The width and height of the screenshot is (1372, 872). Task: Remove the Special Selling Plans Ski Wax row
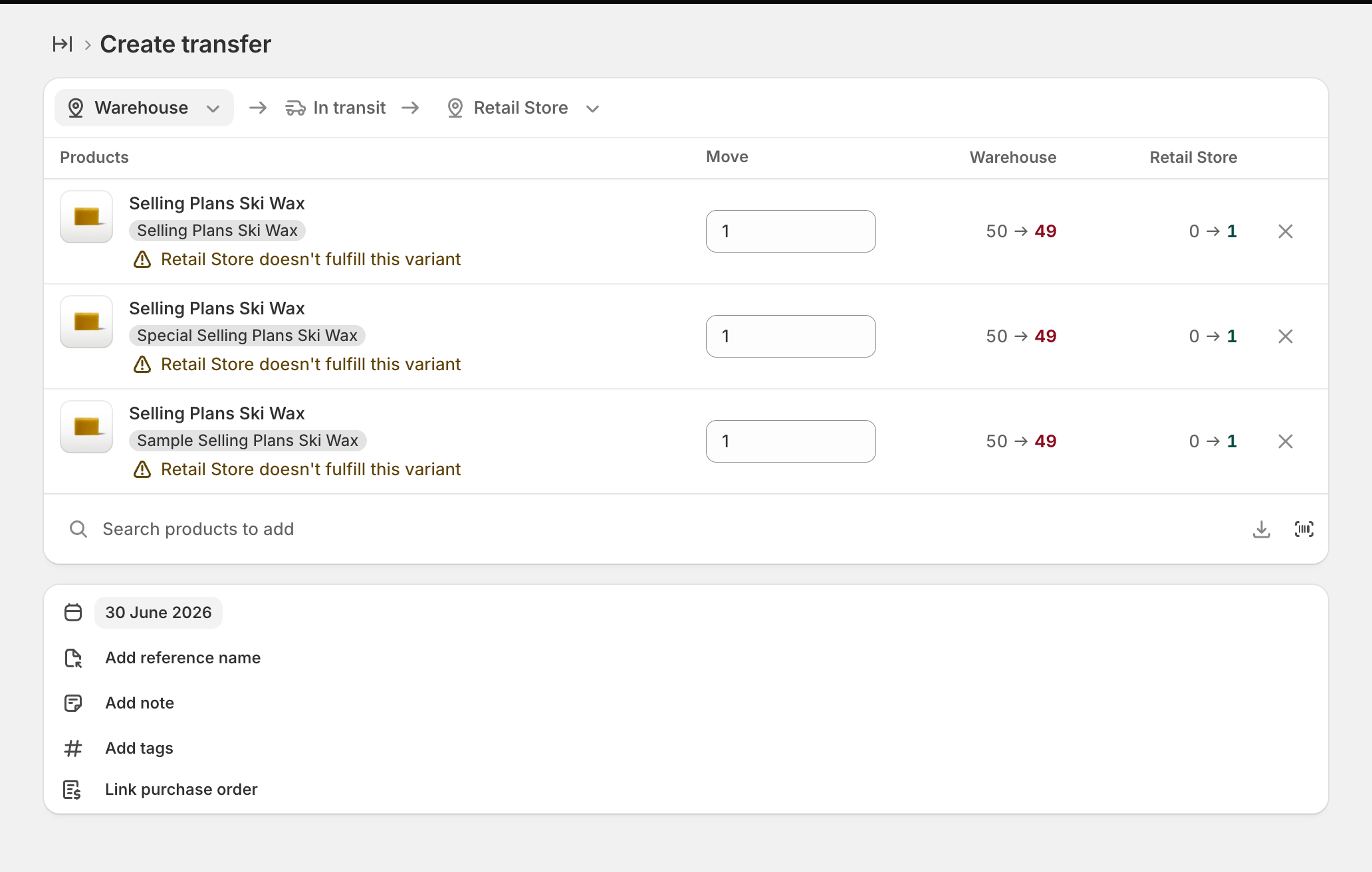[1286, 336]
